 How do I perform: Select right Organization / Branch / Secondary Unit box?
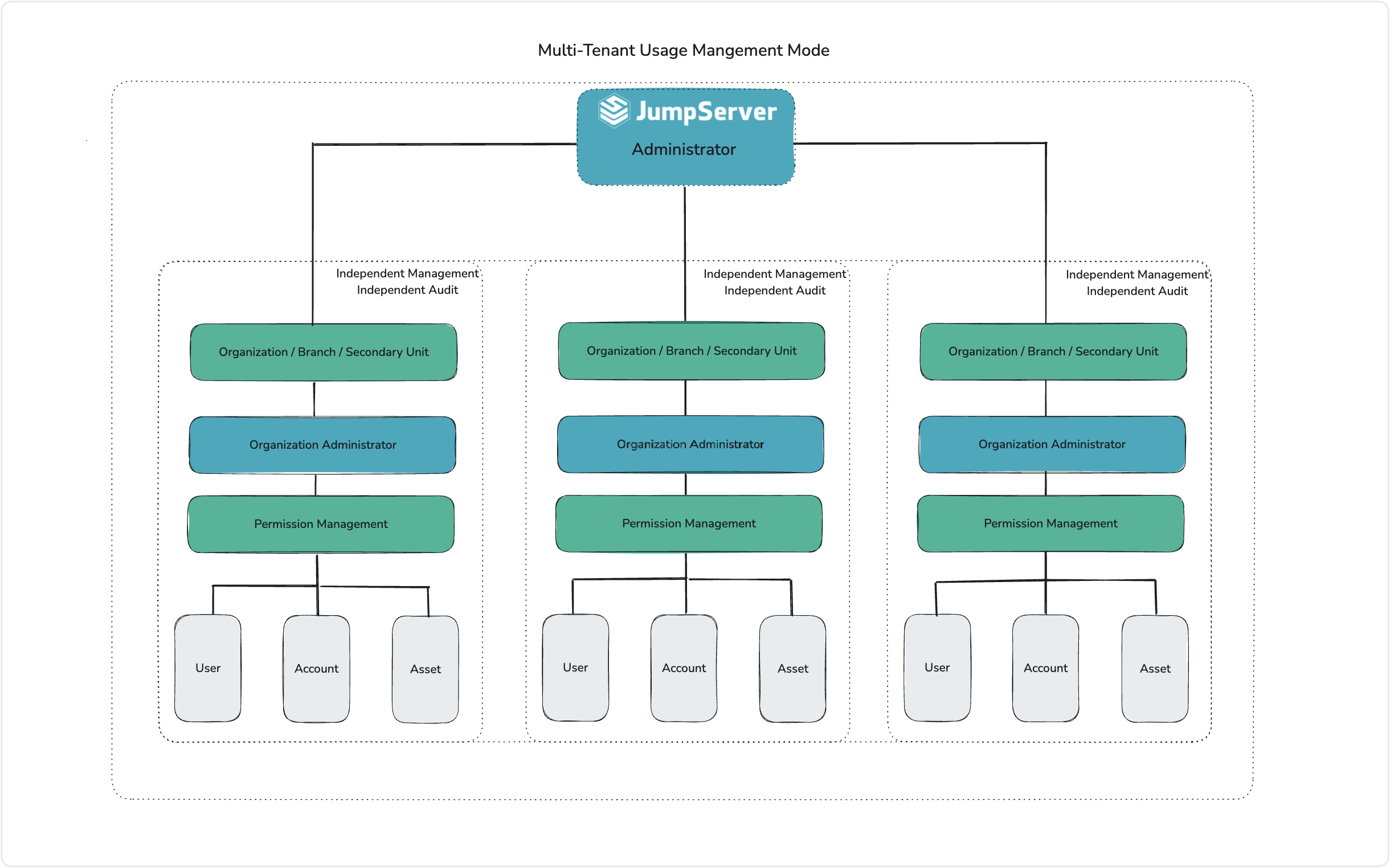pos(1053,351)
